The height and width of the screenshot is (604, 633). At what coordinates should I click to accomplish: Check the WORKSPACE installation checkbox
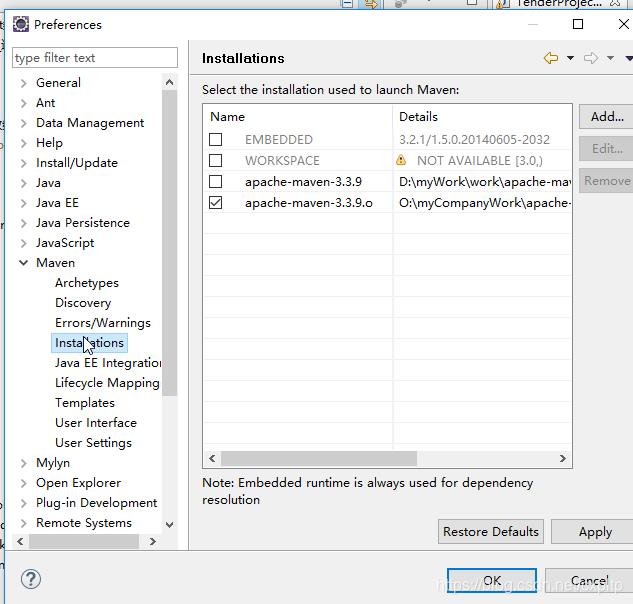216,161
